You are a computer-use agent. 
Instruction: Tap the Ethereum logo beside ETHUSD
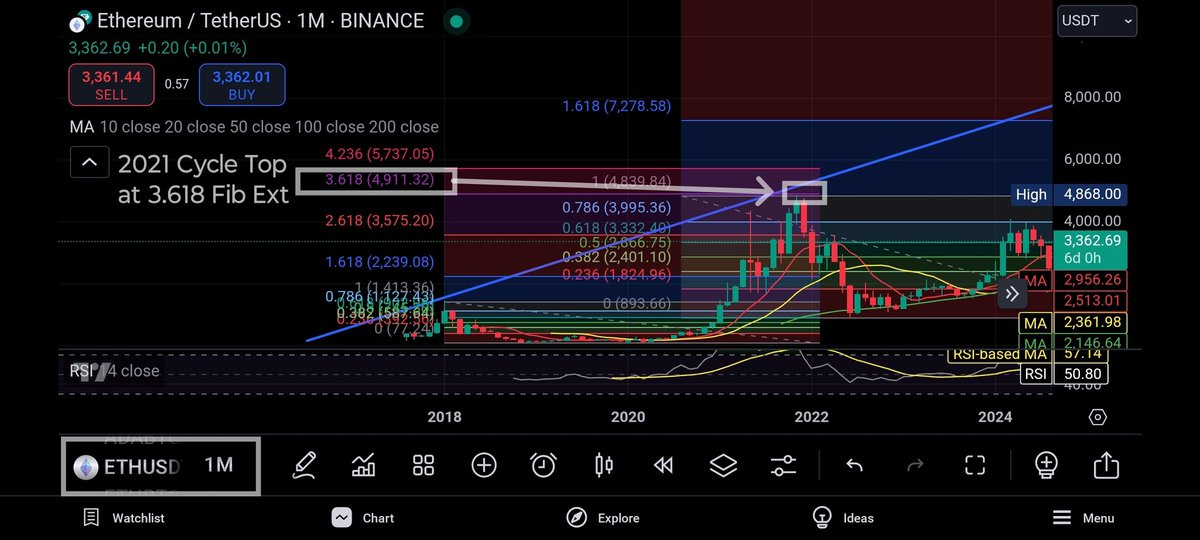pyautogui.click(x=86, y=467)
